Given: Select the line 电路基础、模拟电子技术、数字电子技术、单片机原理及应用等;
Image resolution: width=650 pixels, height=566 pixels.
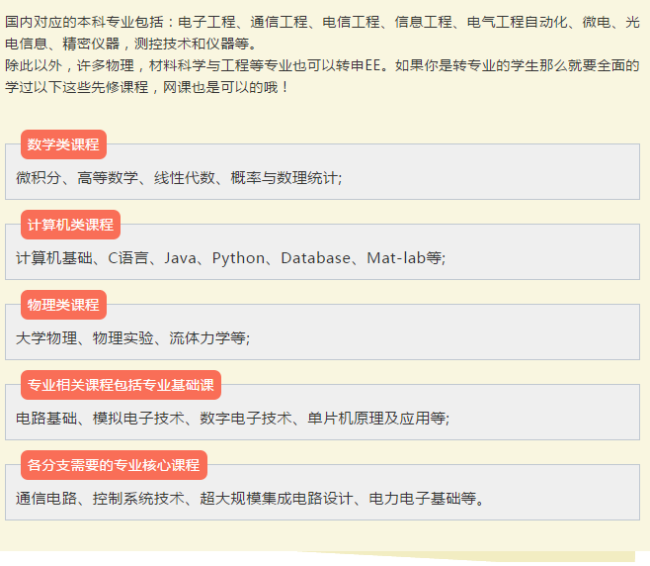Looking at the screenshot, I should click(x=233, y=418).
